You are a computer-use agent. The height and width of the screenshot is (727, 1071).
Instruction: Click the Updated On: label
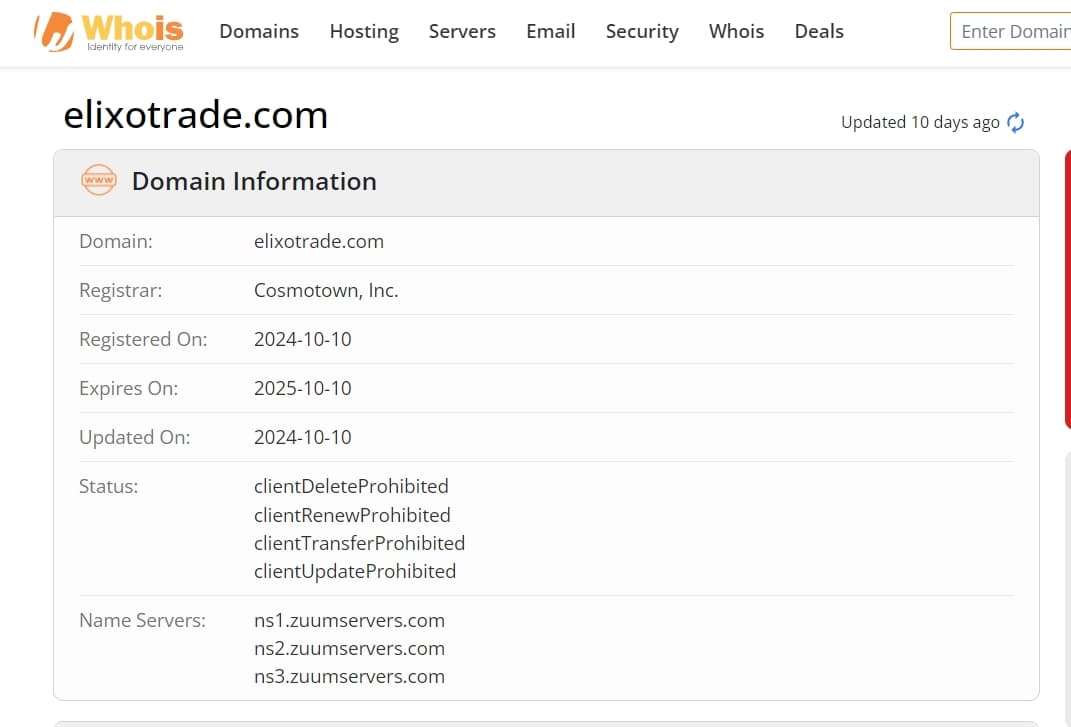(135, 437)
